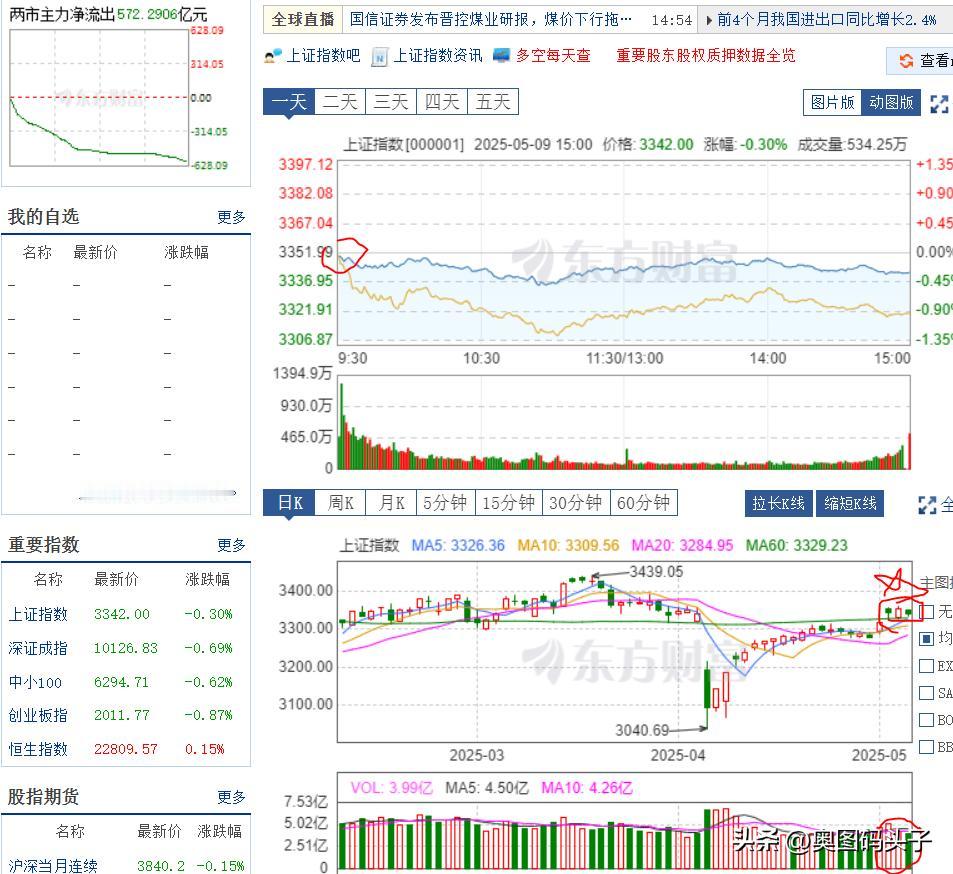Image resolution: width=953 pixels, height=874 pixels.
Task: Open 上证指数 in 重要指数 list
Action: click(x=38, y=614)
